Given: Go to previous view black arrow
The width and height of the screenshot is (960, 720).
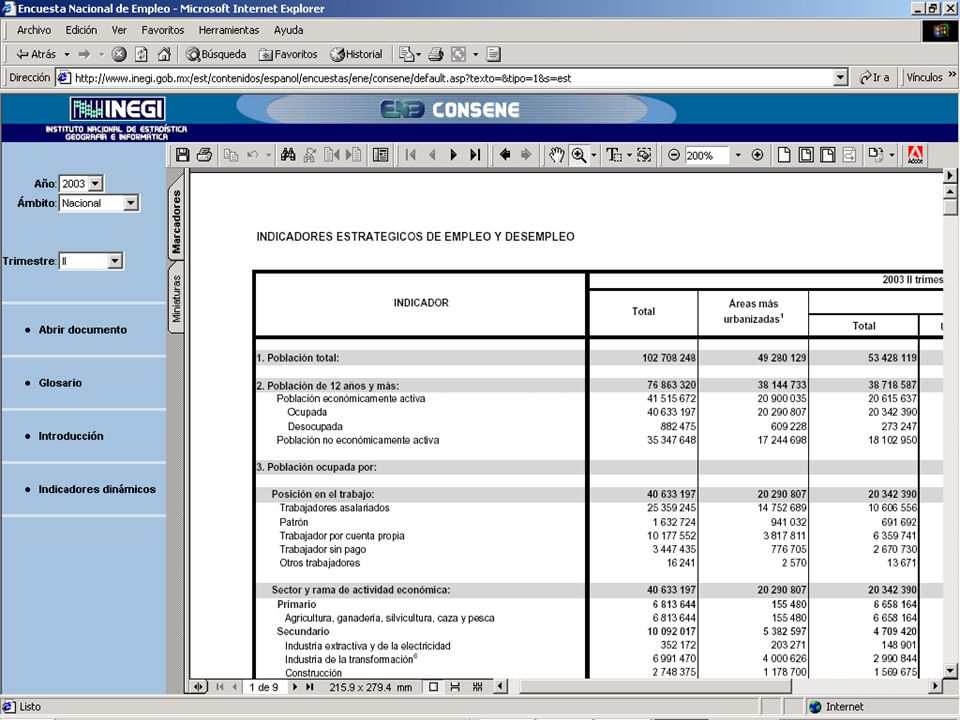Looking at the screenshot, I should (x=505, y=155).
